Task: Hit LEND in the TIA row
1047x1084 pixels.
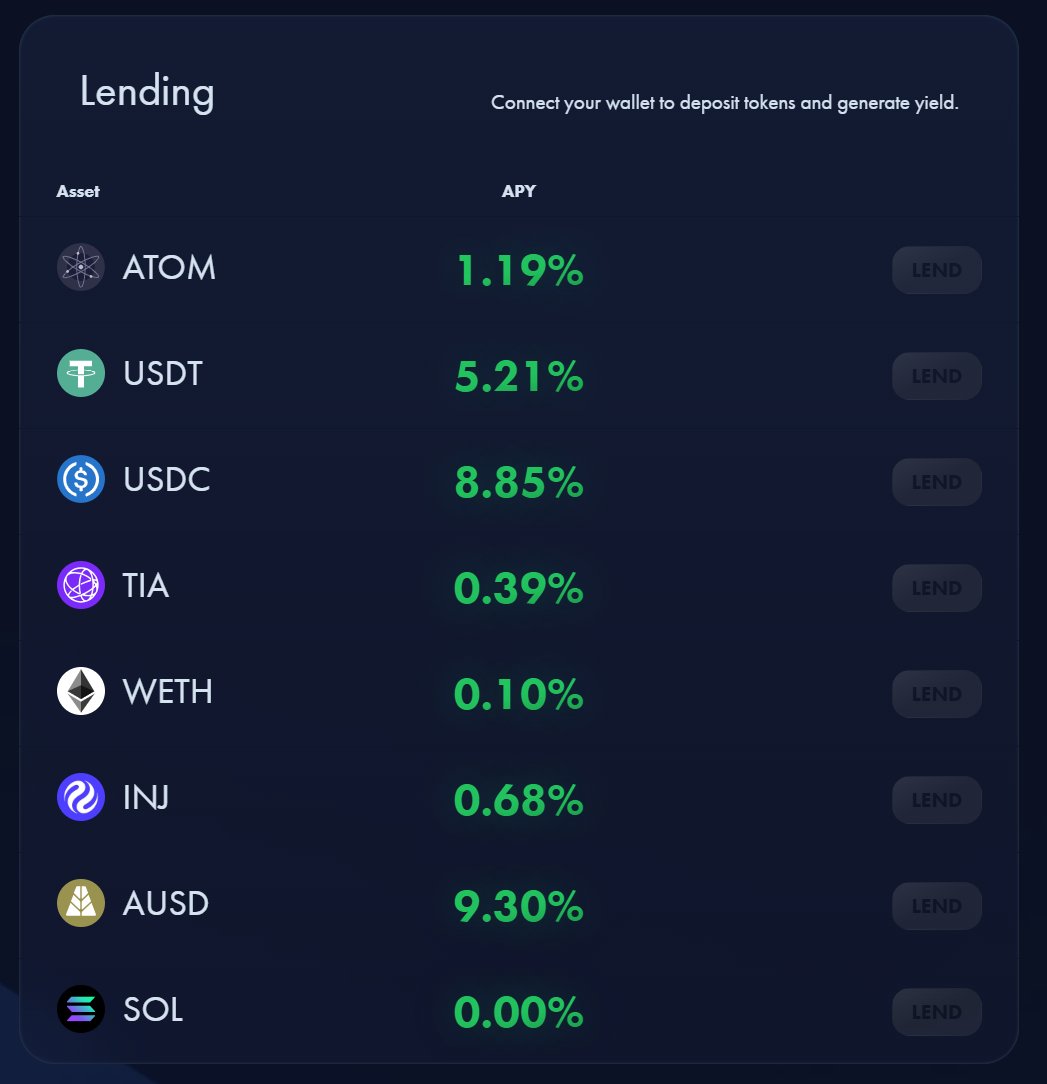Action: (x=936, y=588)
